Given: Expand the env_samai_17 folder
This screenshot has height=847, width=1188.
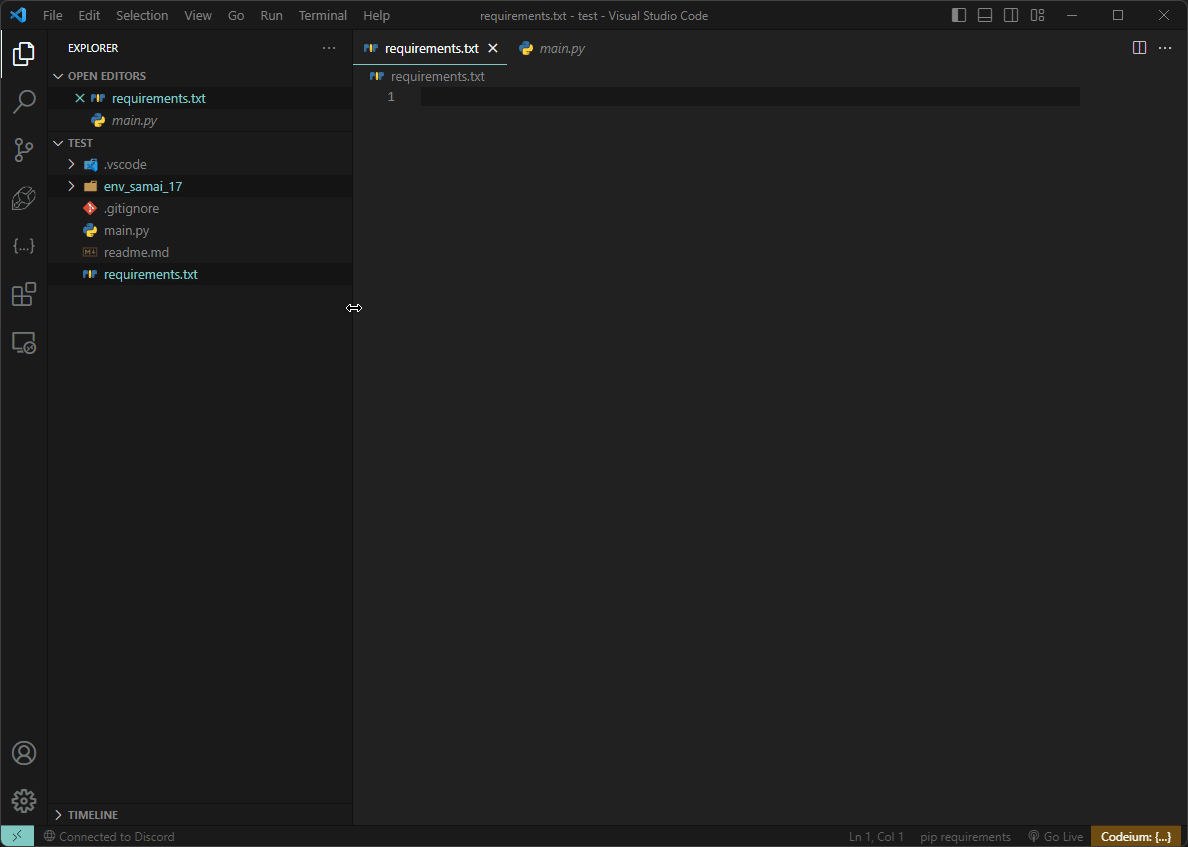Looking at the screenshot, I should point(142,186).
